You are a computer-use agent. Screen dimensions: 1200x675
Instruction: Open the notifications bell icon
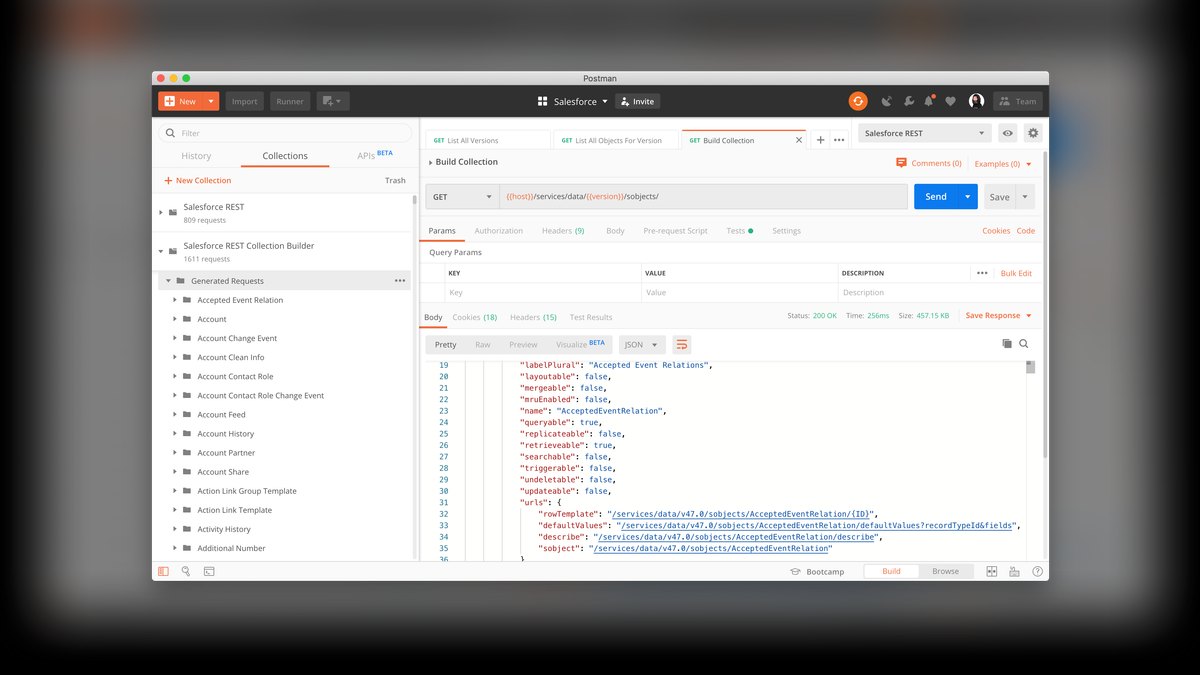(x=929, y=101)
